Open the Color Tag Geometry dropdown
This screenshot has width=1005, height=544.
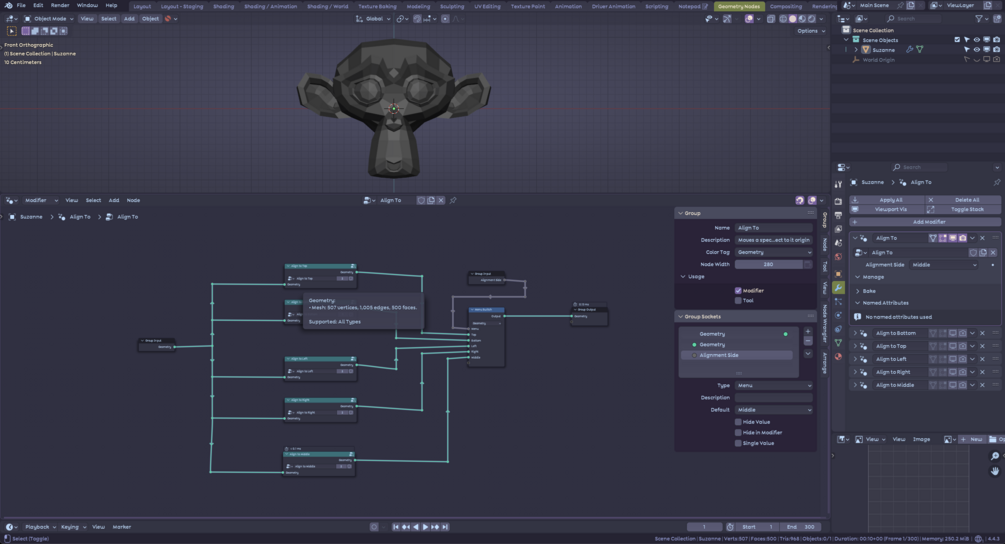[774, 252]
